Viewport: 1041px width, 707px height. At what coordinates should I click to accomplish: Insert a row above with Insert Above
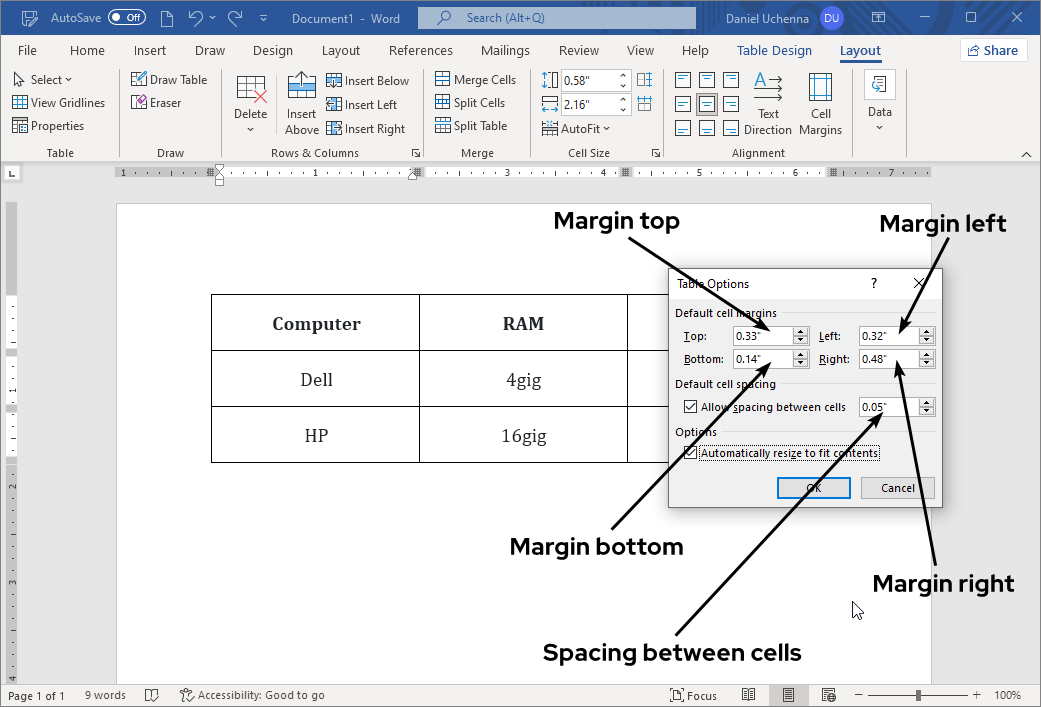click(301, 103)
